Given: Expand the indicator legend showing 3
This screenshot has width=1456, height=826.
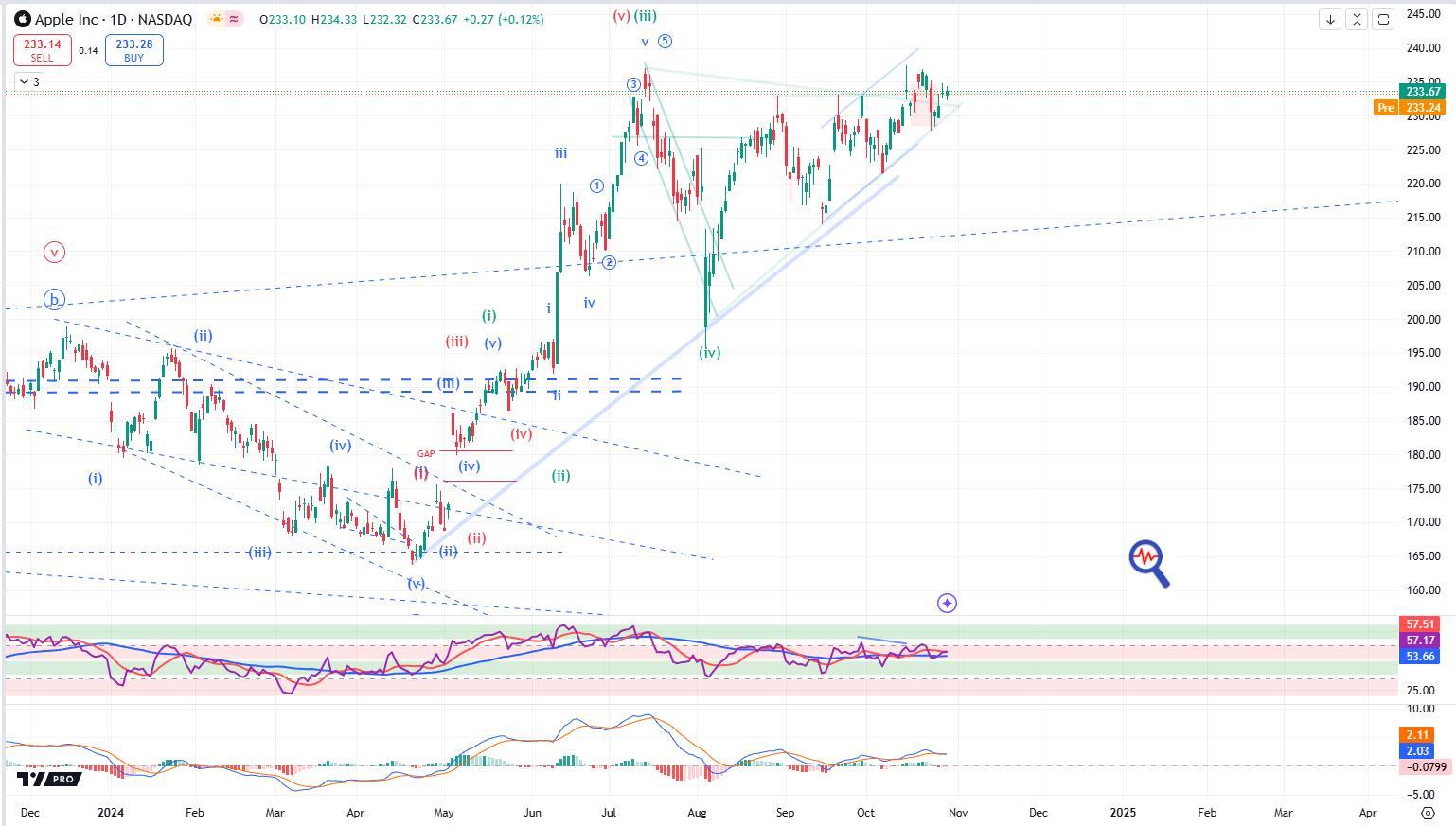Looking at the screenshot, I should click(29, 82).
